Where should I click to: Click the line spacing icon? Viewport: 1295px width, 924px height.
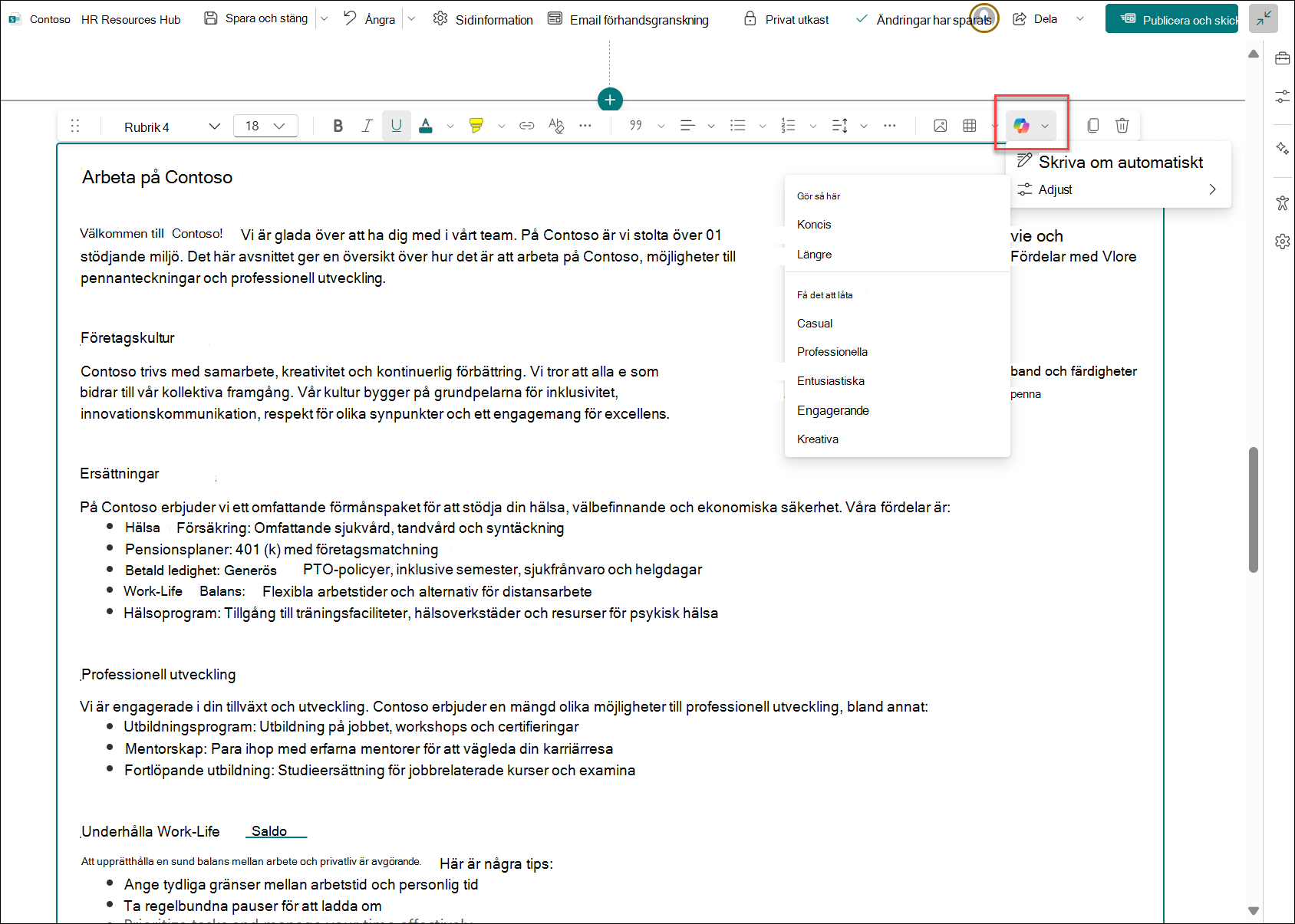click(840, 126)
